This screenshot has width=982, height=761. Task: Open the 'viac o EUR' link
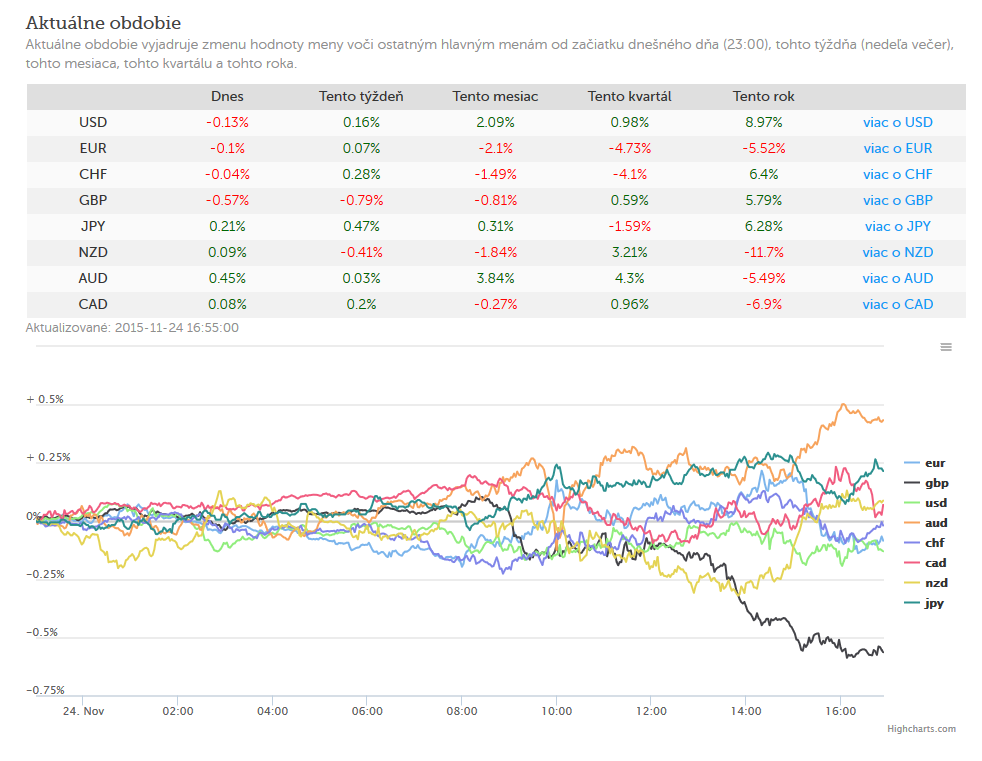[x=897, y=148]
